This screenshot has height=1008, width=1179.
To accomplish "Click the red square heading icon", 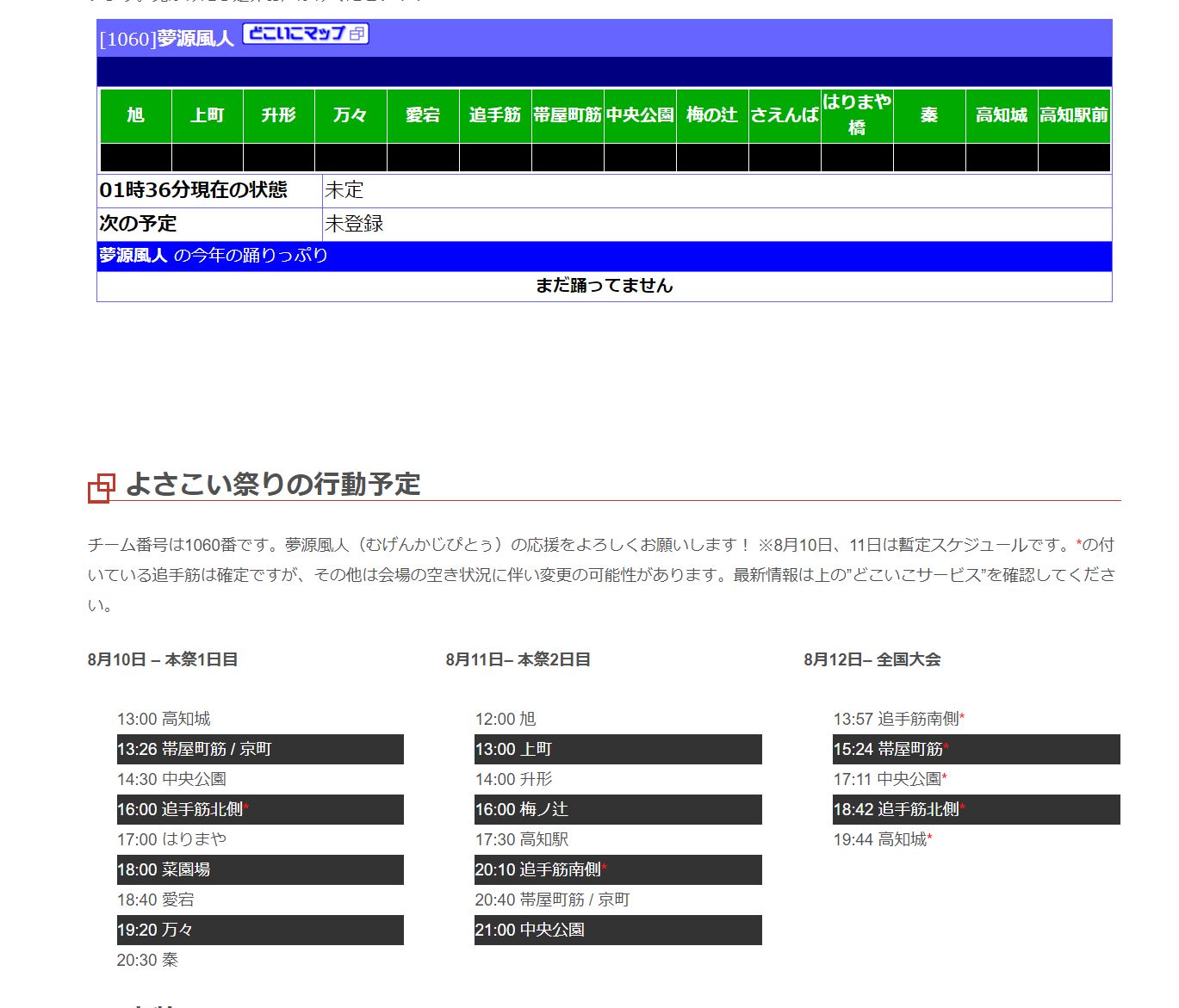I will [x=101, y=488].
